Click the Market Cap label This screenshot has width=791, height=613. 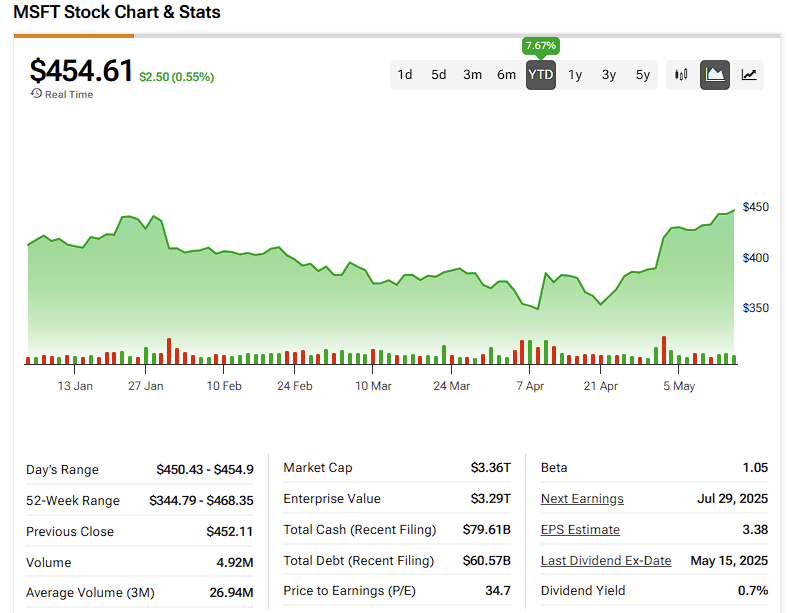click(318, 468)
